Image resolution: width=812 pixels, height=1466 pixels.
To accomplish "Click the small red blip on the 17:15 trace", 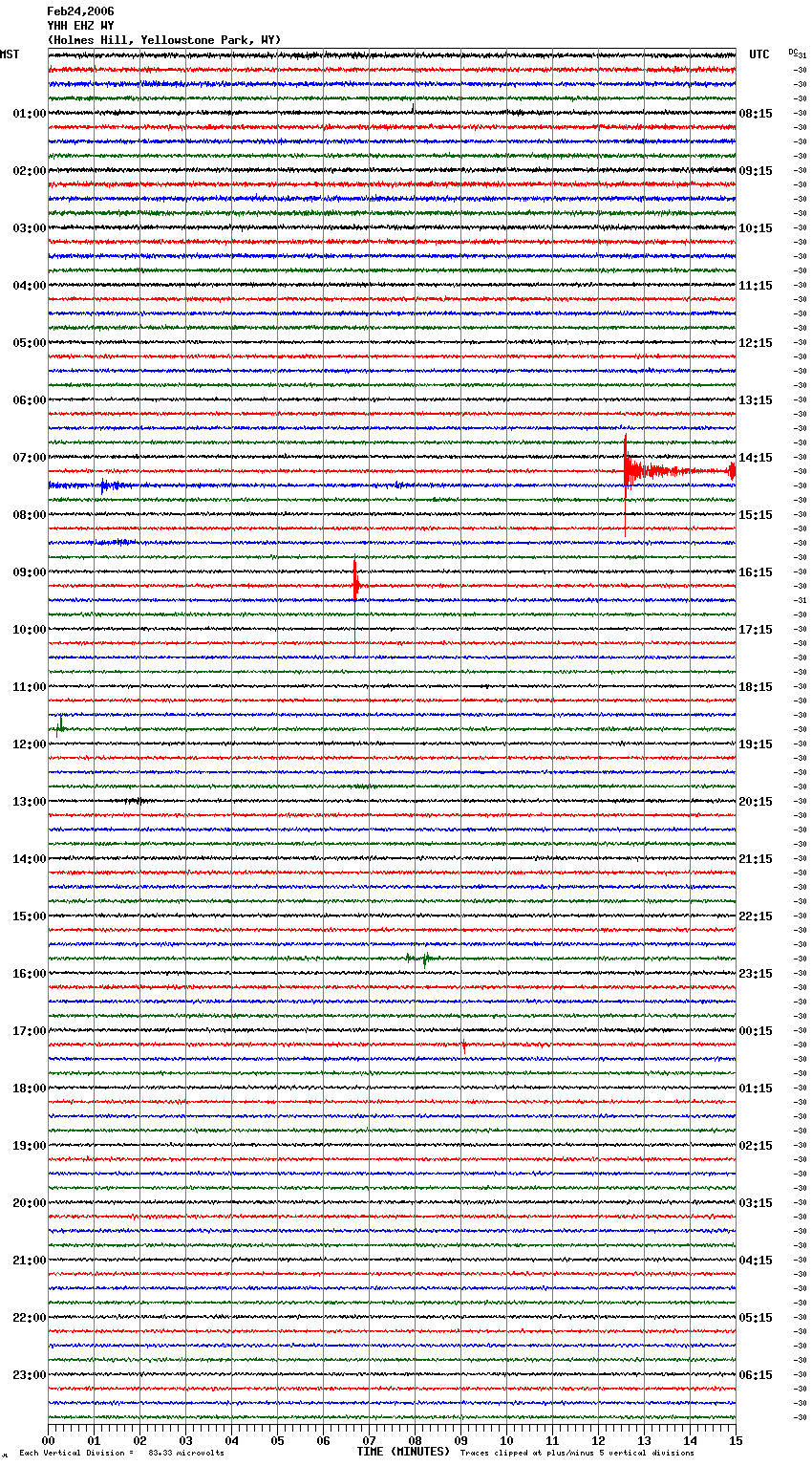I will point(464,1046).
